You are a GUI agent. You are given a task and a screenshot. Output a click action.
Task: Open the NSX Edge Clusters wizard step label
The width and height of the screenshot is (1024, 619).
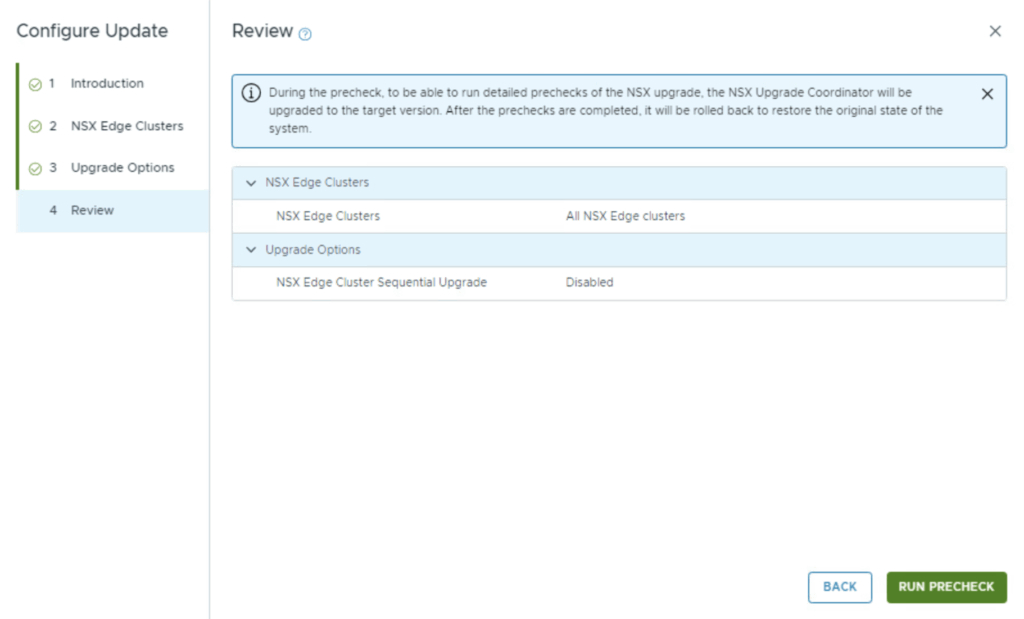click(x=127, y=126)
